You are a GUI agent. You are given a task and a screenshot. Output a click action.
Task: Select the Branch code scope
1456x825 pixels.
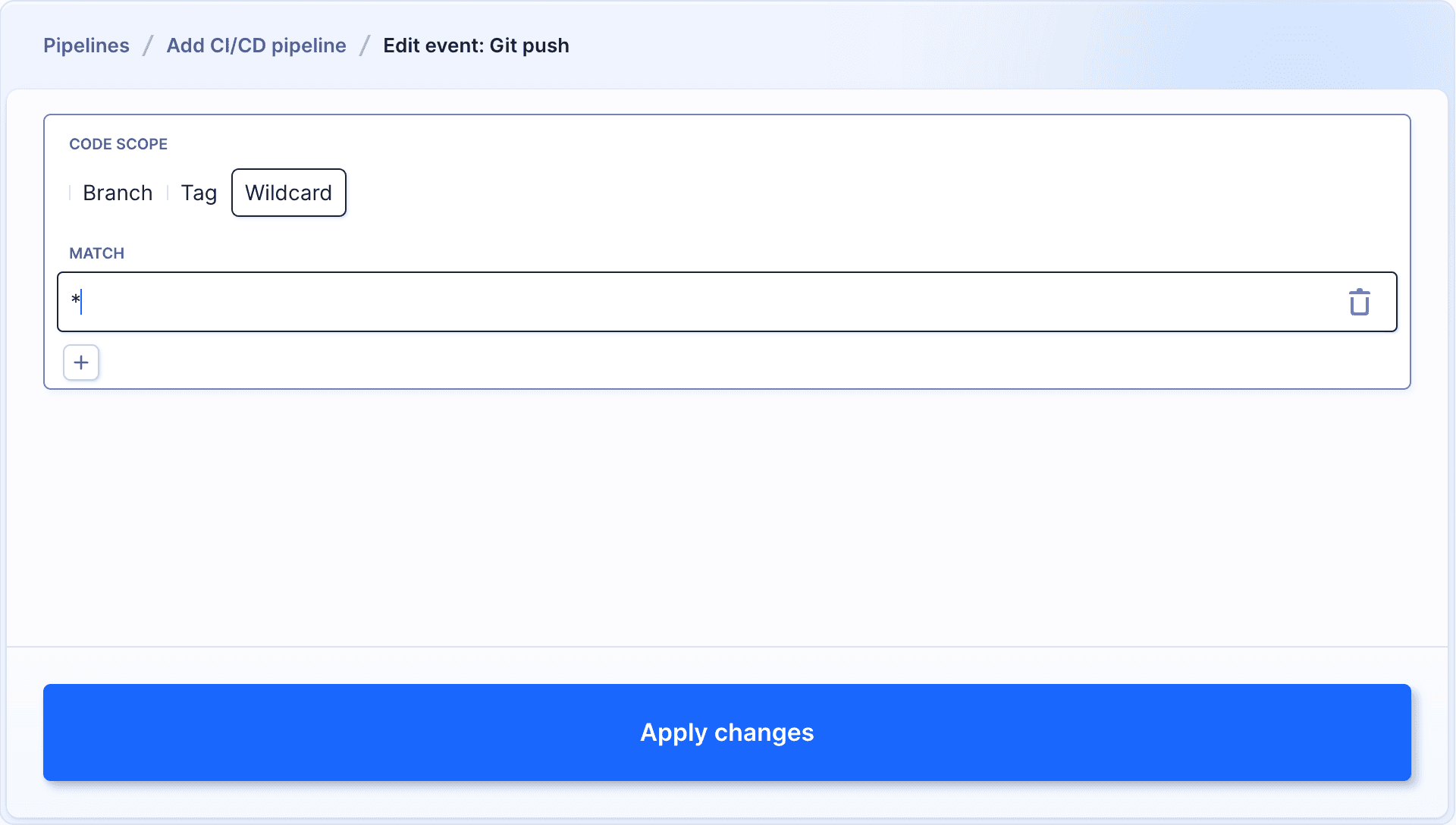coord(118,193)
